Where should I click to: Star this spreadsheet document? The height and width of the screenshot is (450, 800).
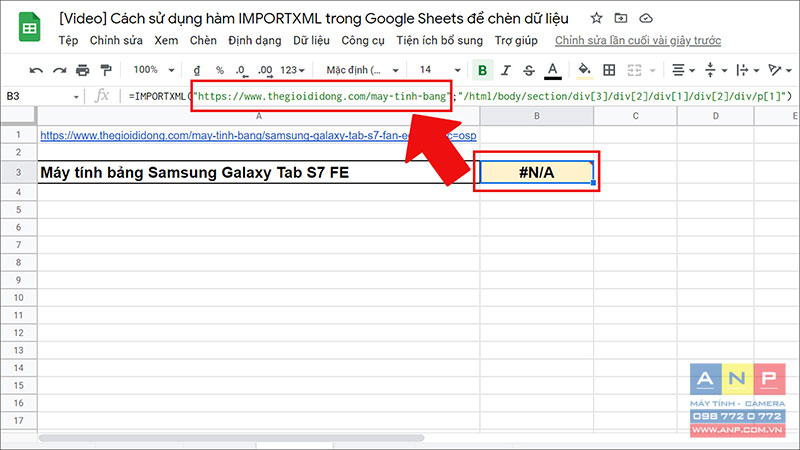(x=596, y=18)
